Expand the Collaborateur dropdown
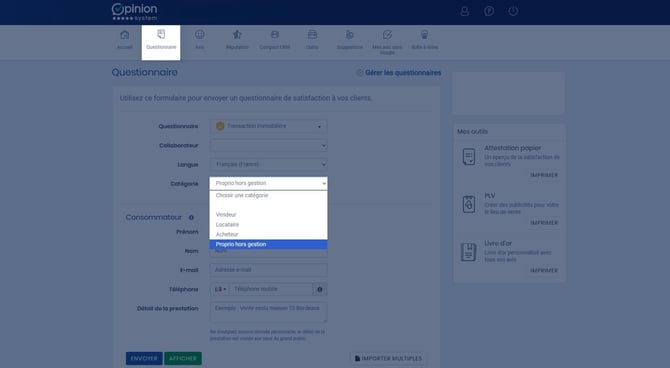This screenshot has height=368, width=670. click(268, 145)
